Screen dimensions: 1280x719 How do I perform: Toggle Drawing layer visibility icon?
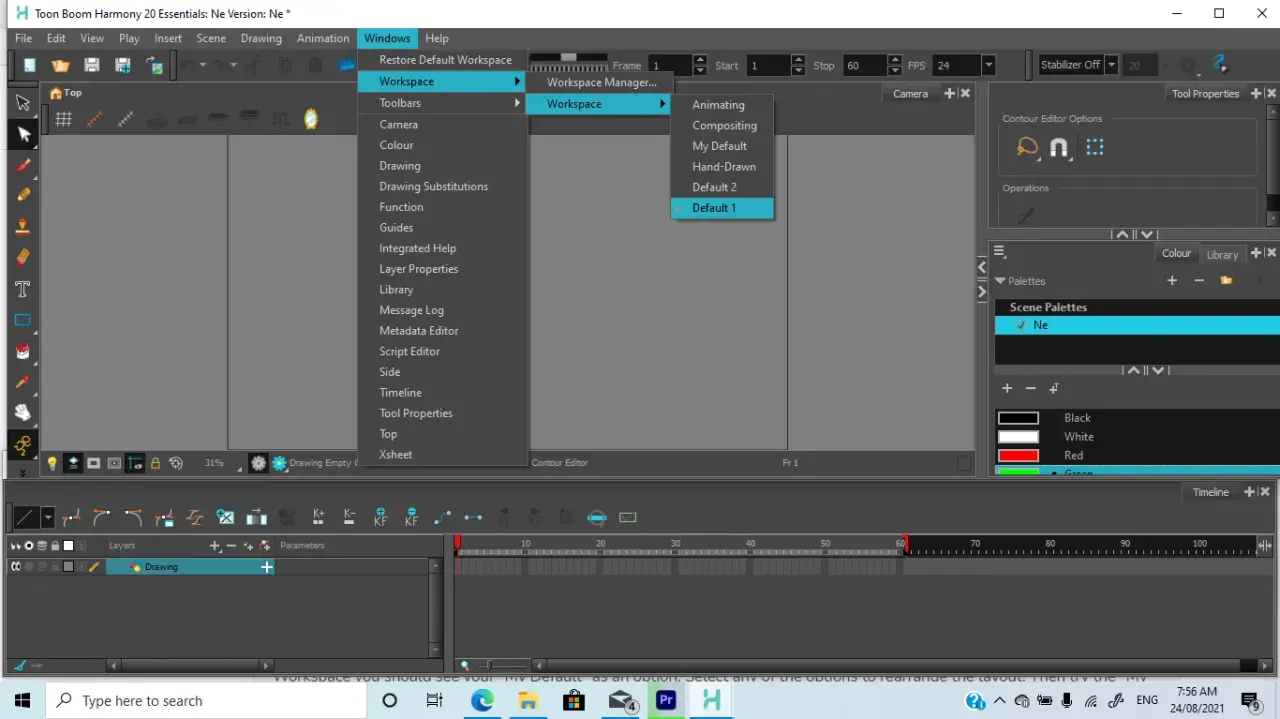[16, 567]
